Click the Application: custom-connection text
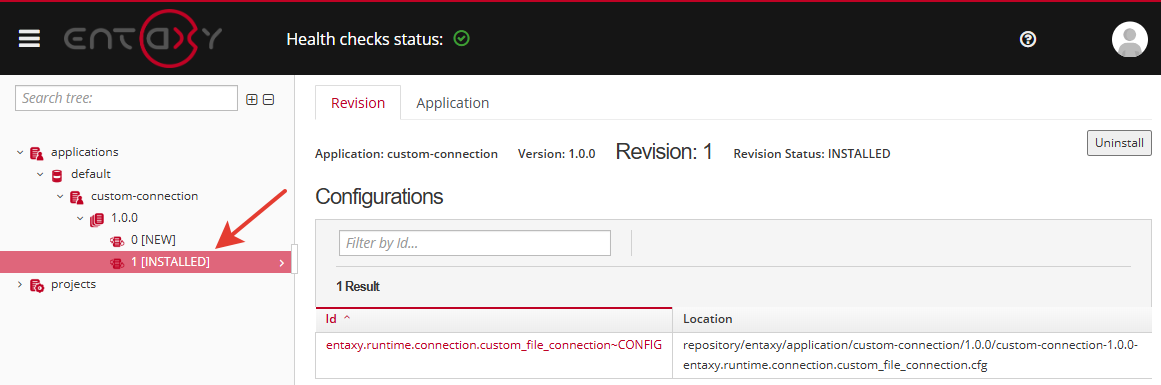This screenshot has width=1161, height=385. click(x=406, y=154)
